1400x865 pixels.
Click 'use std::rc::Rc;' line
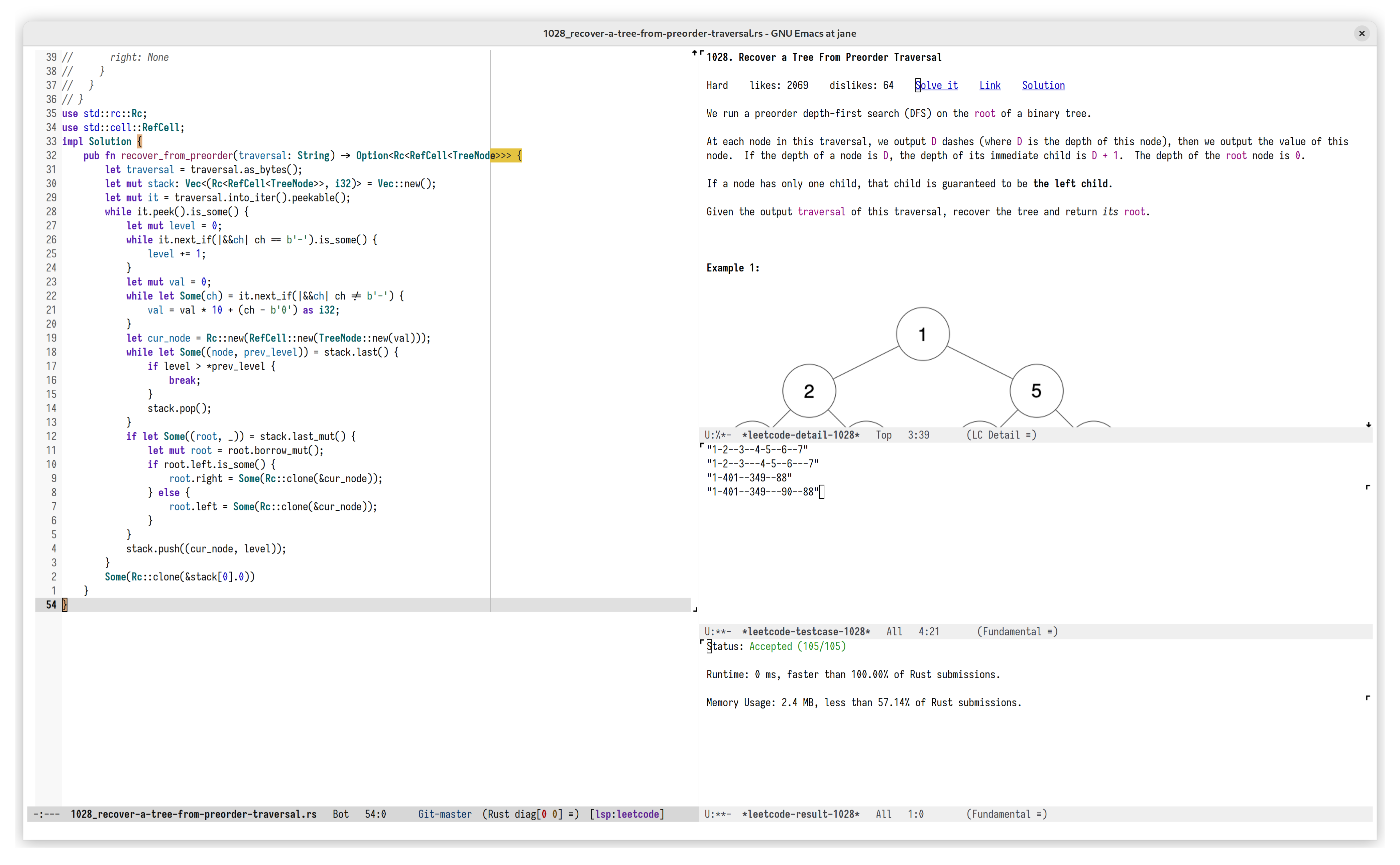(x=104, y=113)
